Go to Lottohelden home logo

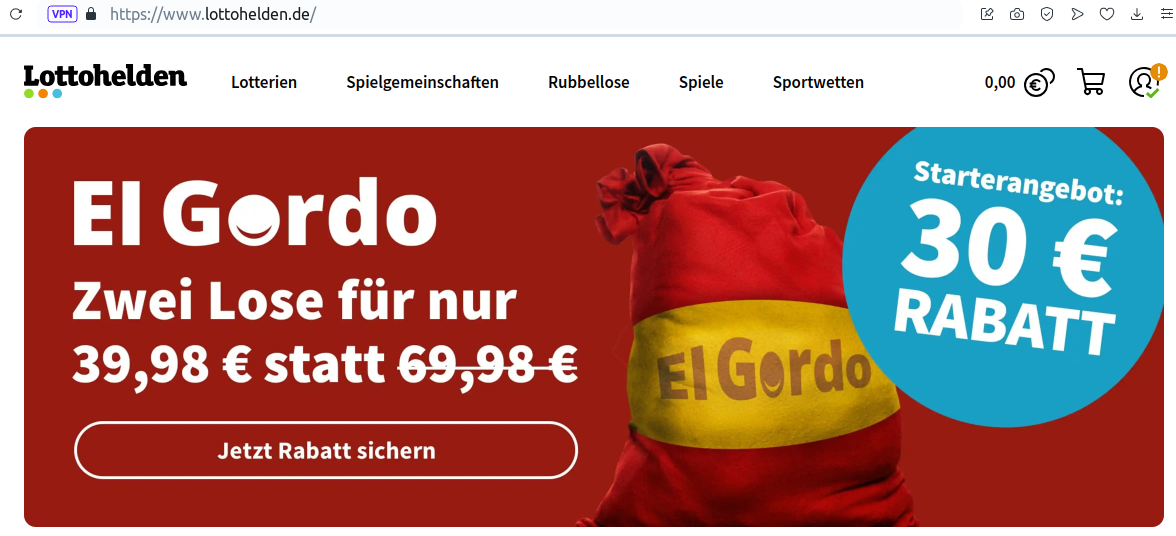pos(105,81)
